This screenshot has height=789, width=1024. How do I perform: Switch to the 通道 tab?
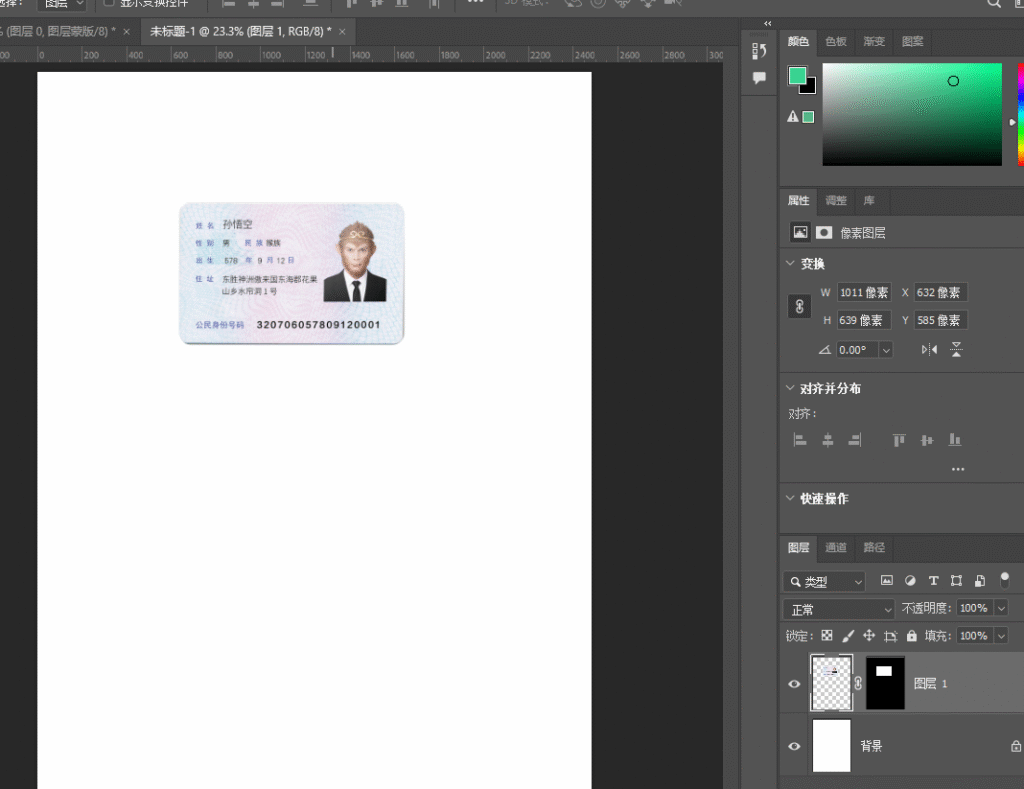tap(836, 547)
